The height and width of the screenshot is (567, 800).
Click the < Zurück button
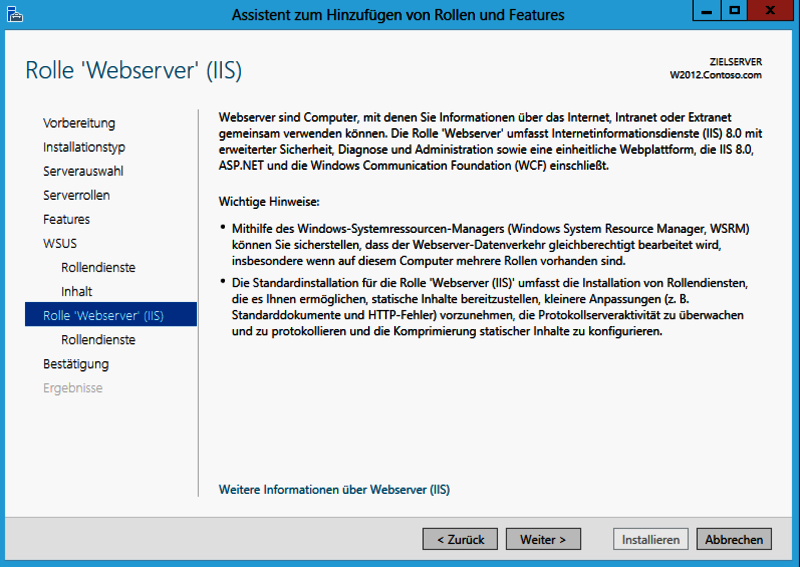click(x=460, y=539)
